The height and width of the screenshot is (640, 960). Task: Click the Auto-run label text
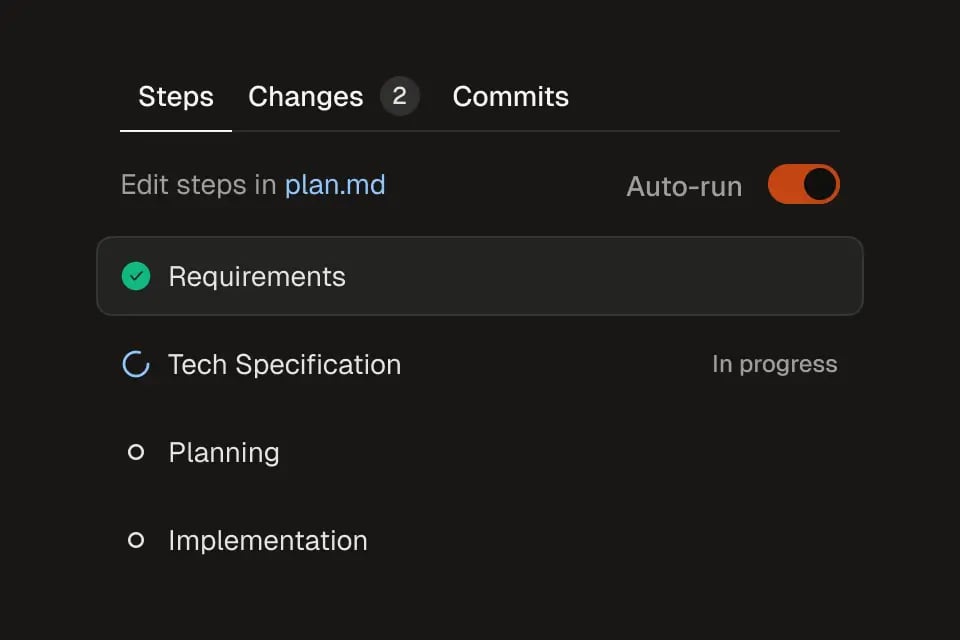[x=684, y=187]
